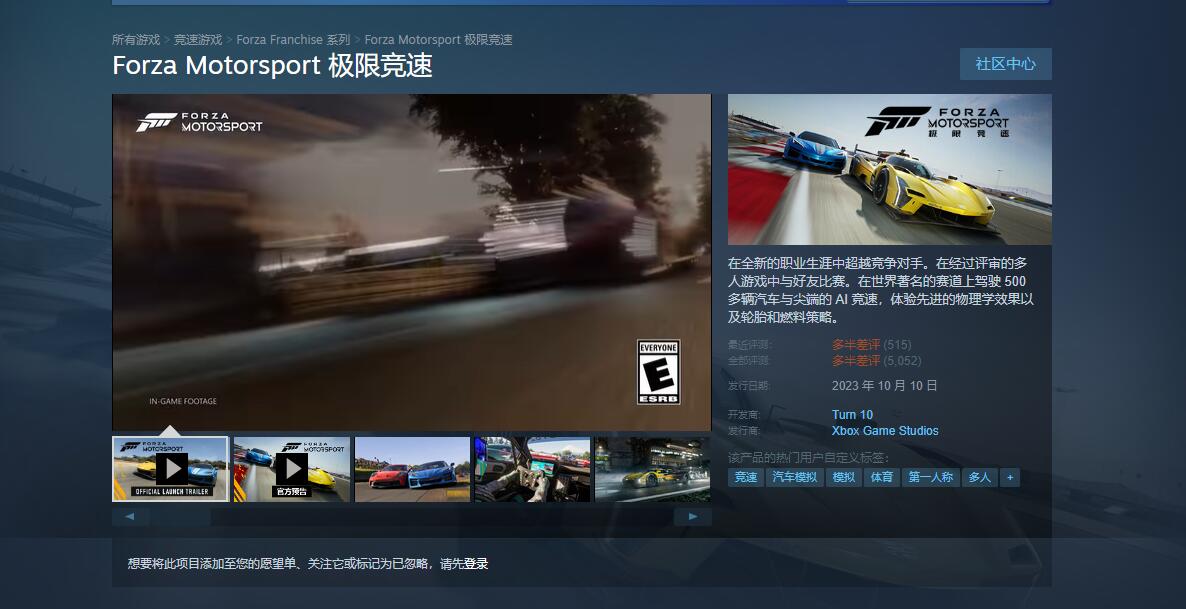This screenshot has width=1186, height=609.
Task: Click the game title Forza Motorsport 极限竞速 heading
Action: coord(272,65)
